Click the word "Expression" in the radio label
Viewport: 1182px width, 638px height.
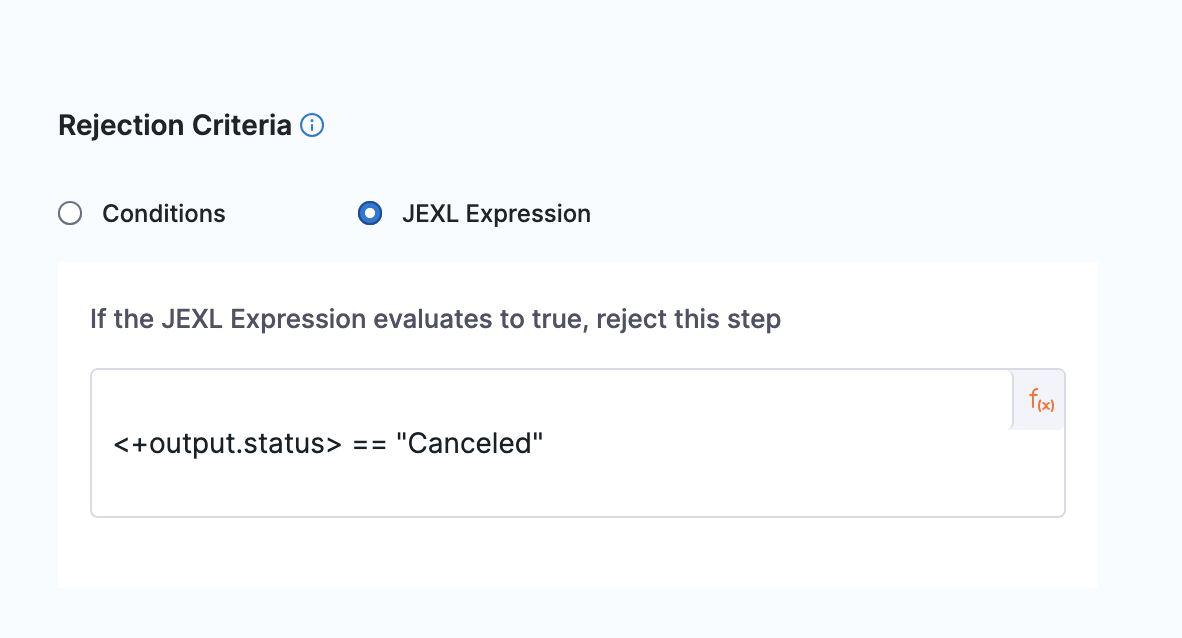click(526, 214)
